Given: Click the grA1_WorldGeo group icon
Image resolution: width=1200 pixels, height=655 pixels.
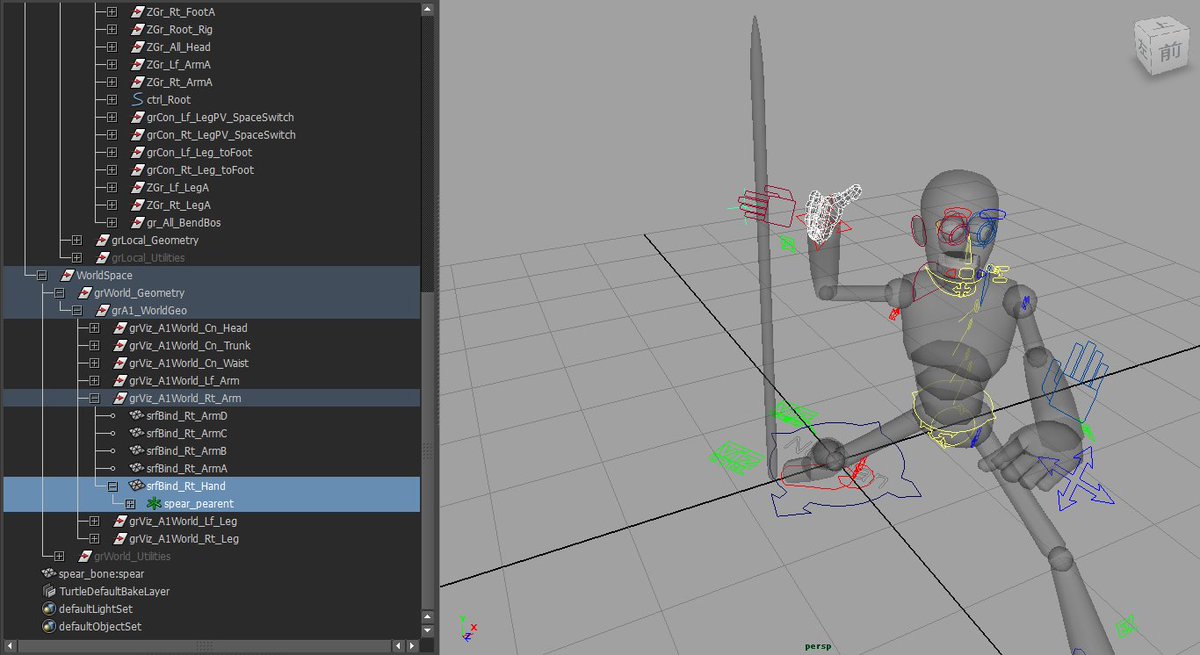Looking at the screenshot, I should click(102, 311).
